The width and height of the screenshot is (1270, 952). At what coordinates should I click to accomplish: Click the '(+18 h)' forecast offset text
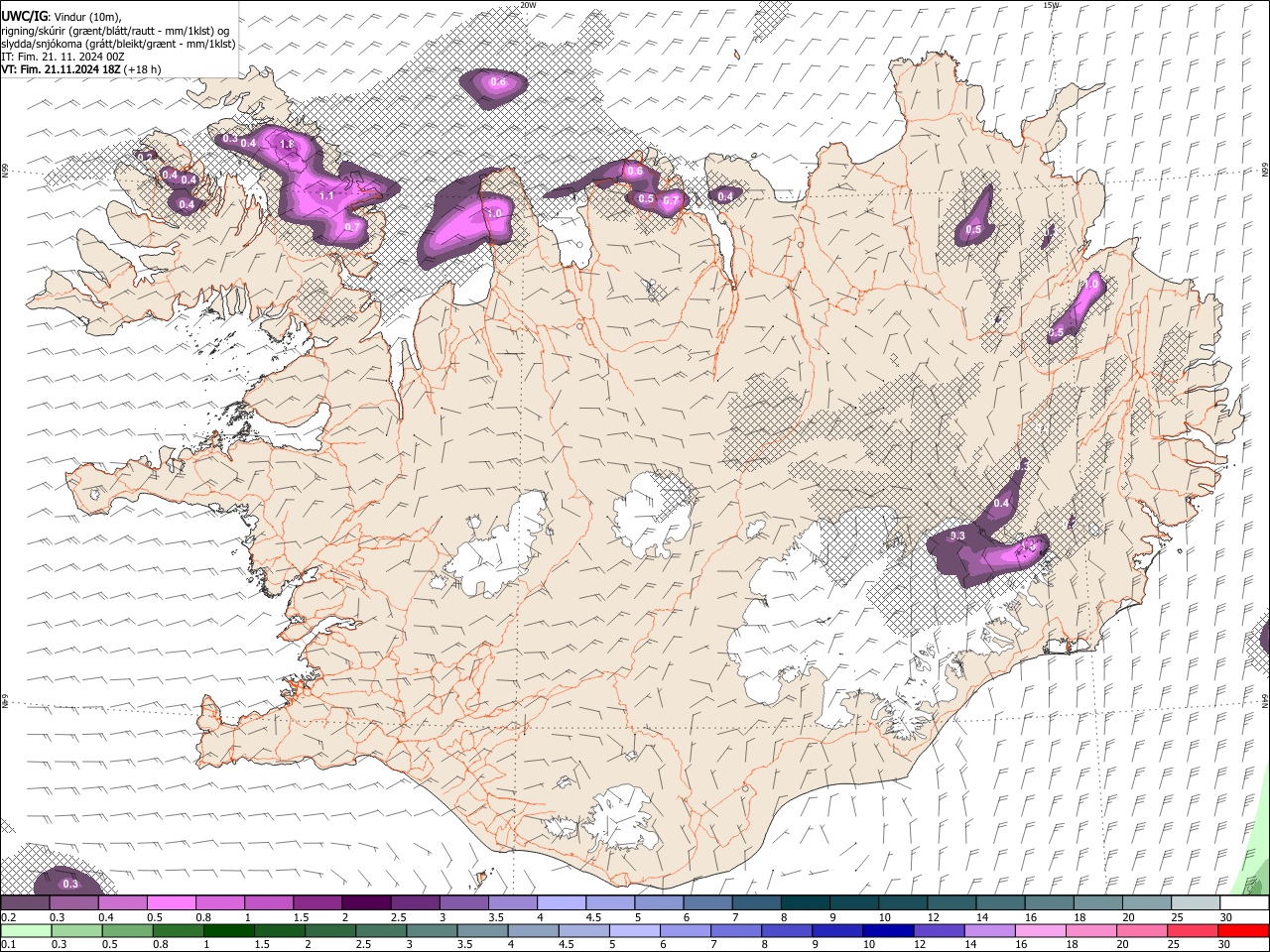click(143, 69)
